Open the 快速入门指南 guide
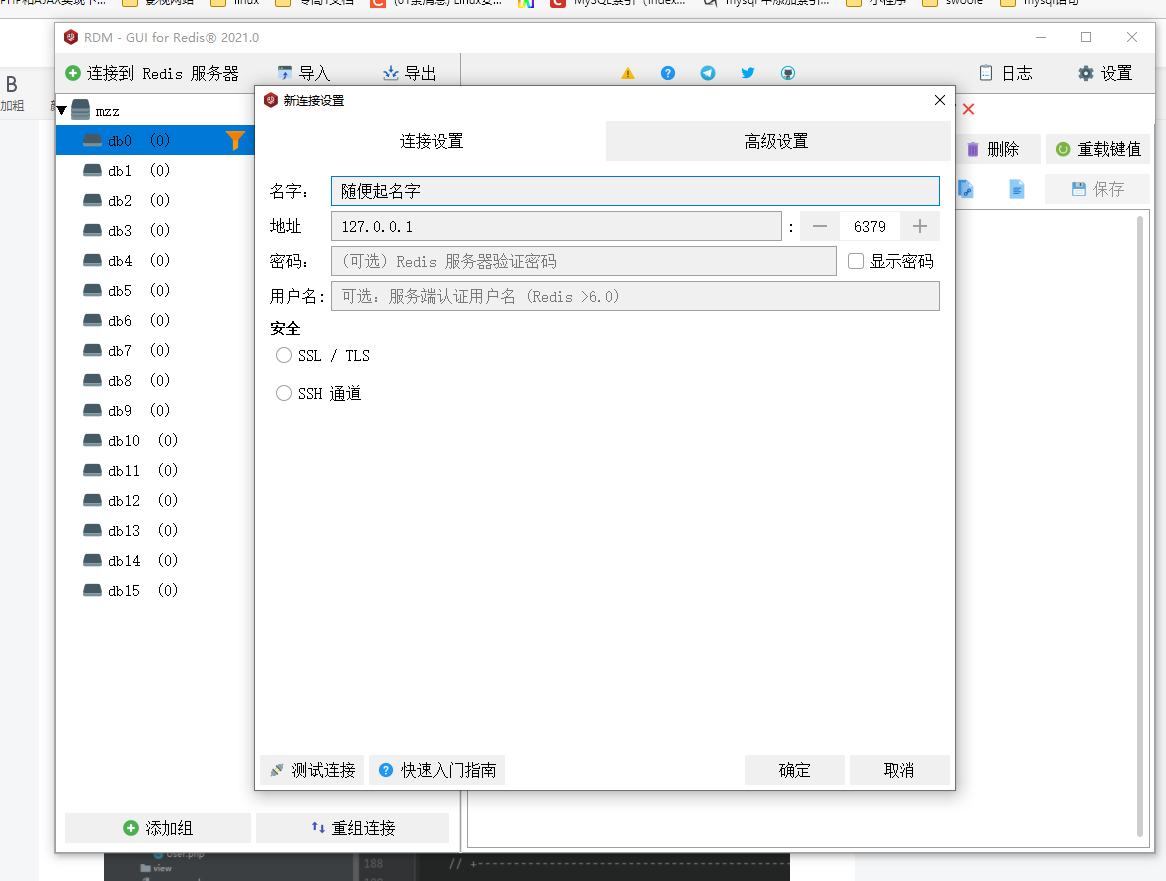 pos(437,770)
